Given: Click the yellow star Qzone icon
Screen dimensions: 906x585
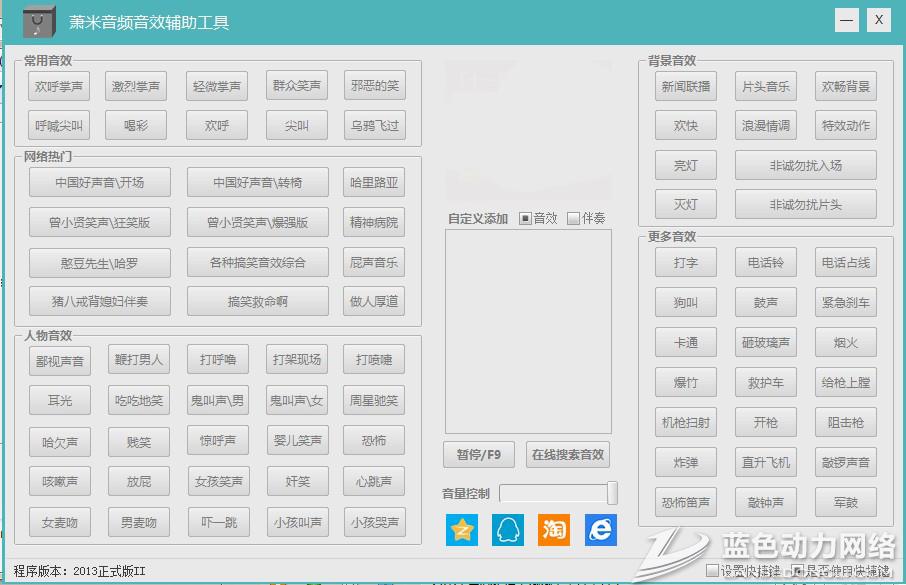Looking at the screenshot, I should (x=462, y=530).
